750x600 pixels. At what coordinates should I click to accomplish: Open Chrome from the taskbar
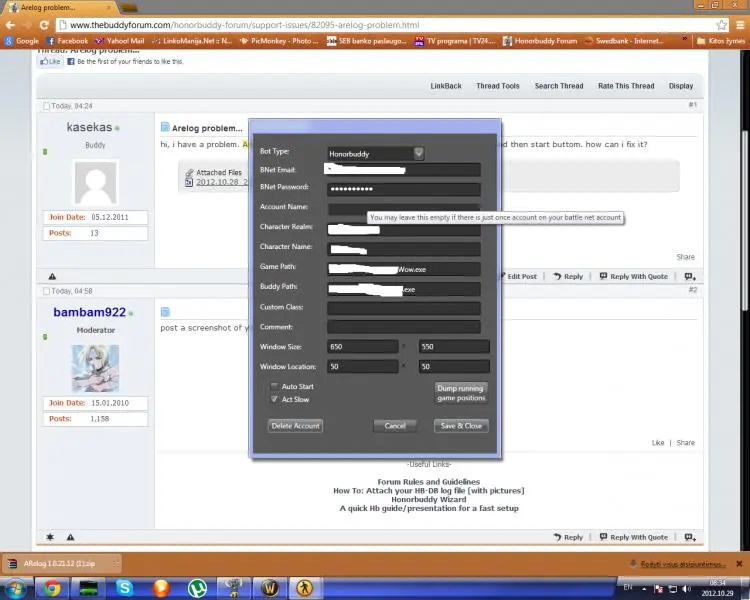[x=52, y=588]
